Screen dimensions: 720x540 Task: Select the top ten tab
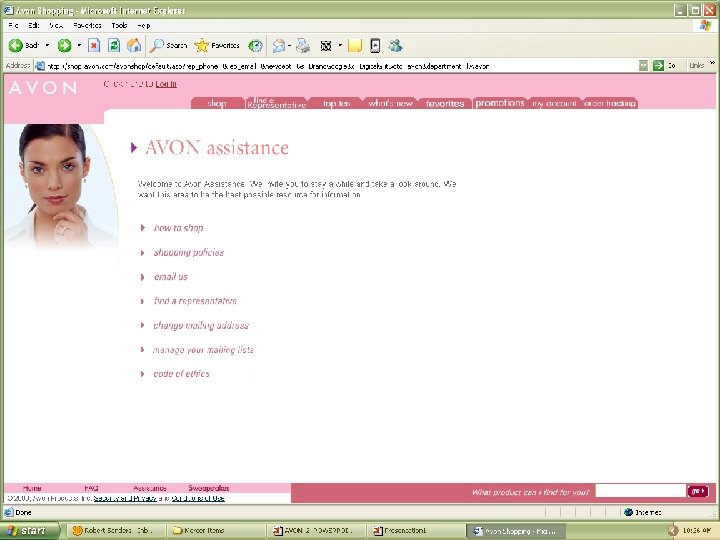click(x=337, y=103)
